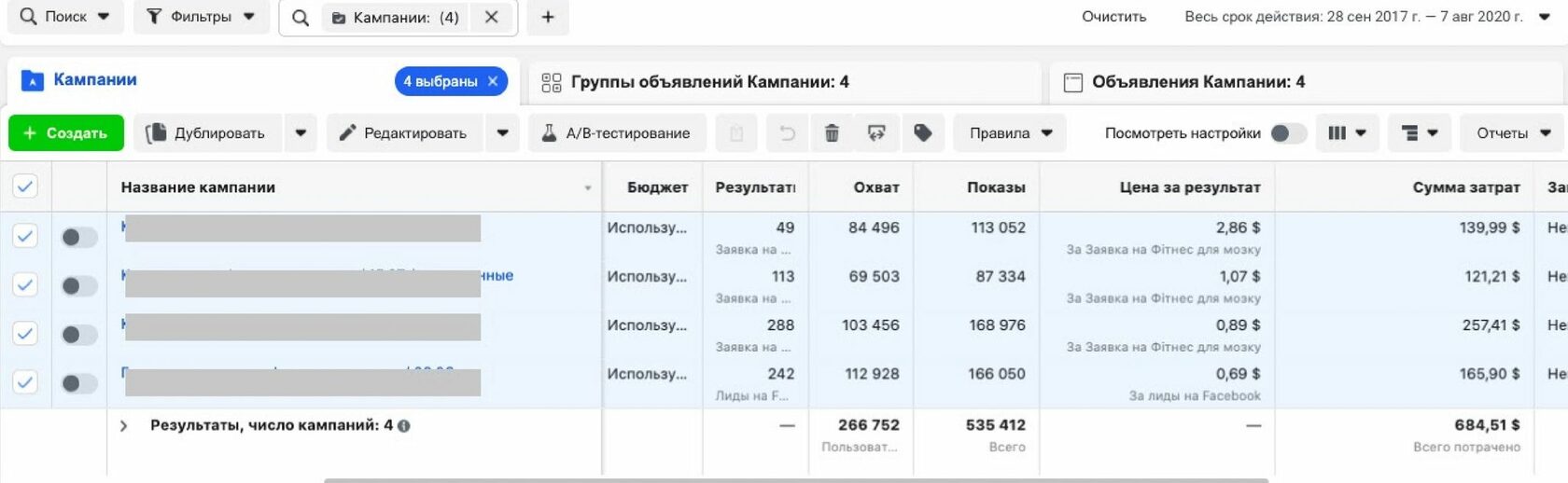1568x483 pixels.
Task: Click the Редактировать button
Action: (403, 133)
